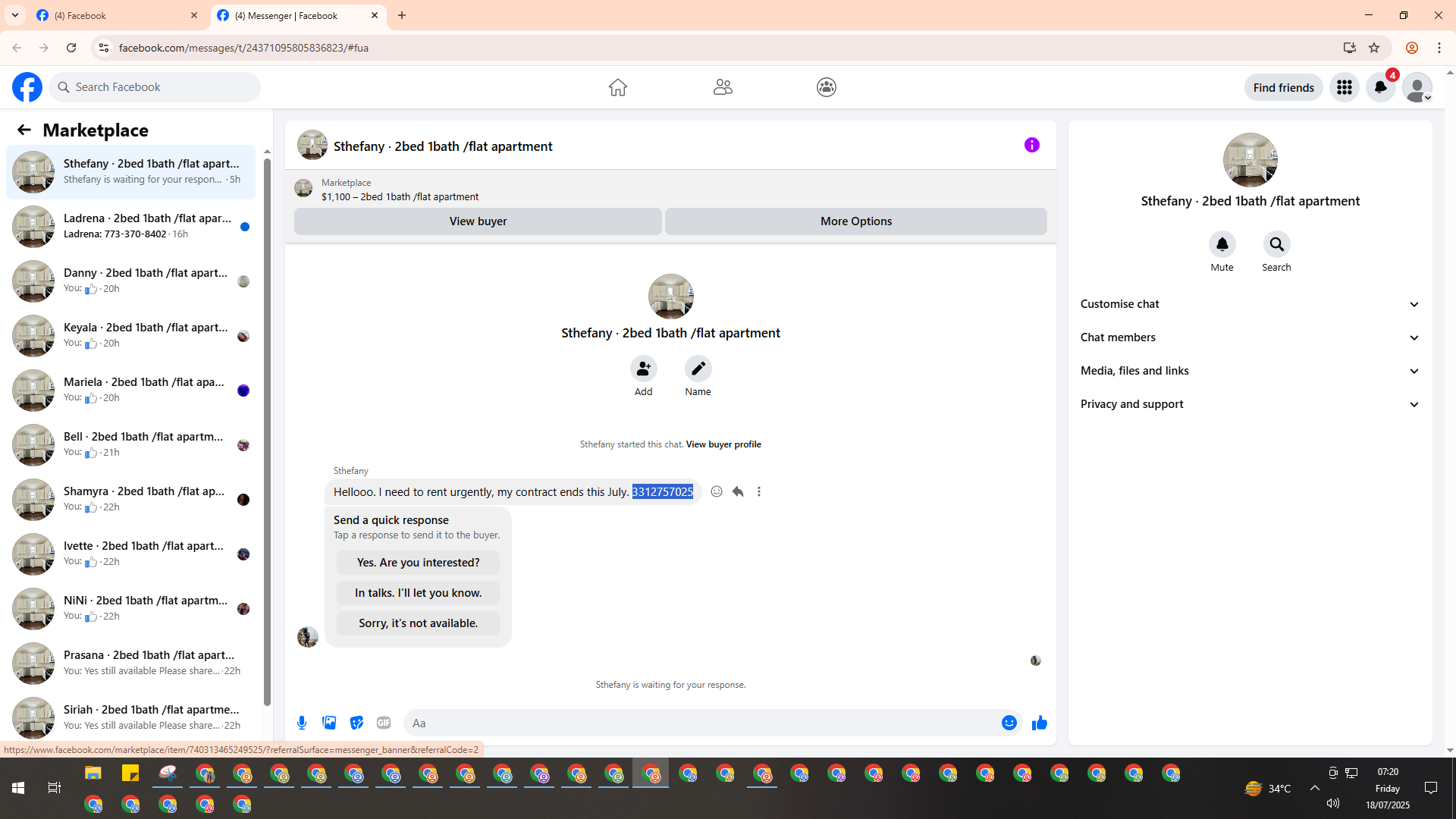This screenshot has width=1456, height=819.
Task: Expand Privacy and support section
Action: coord(1250,404)
